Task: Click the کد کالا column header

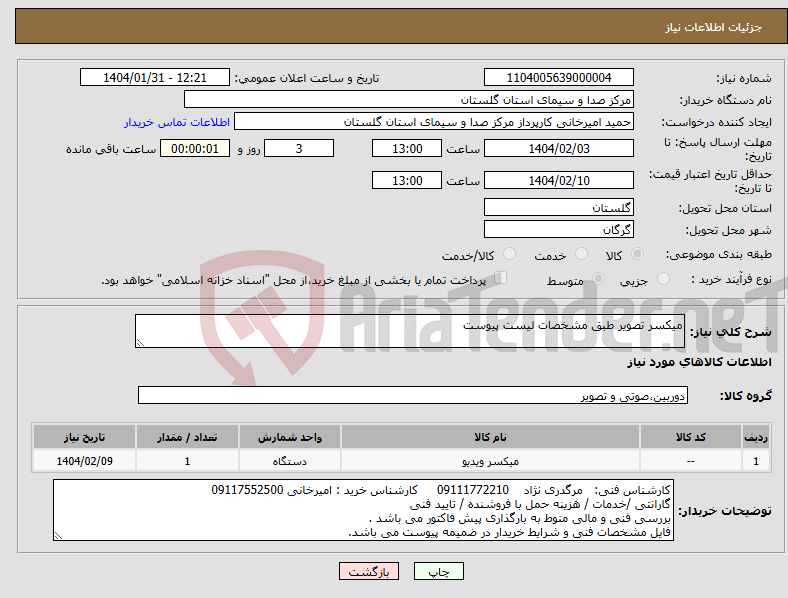Action: (691, 437)
